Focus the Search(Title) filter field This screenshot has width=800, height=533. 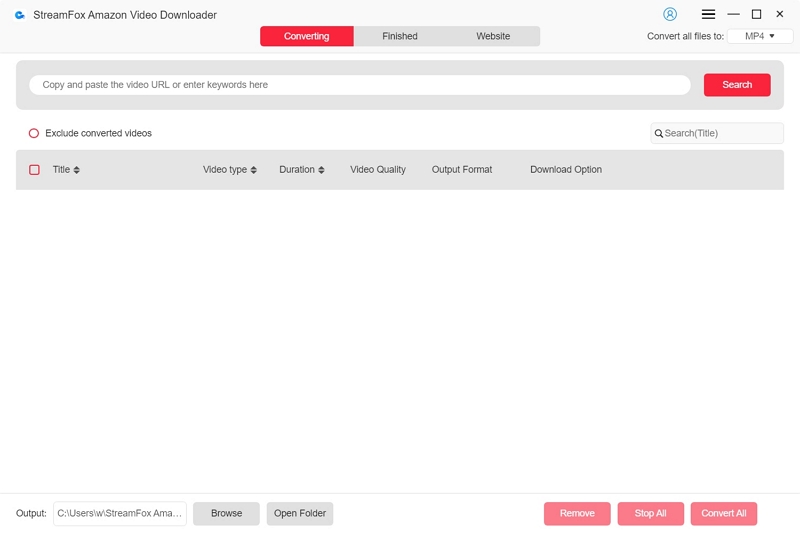click(x=717, y=133)
